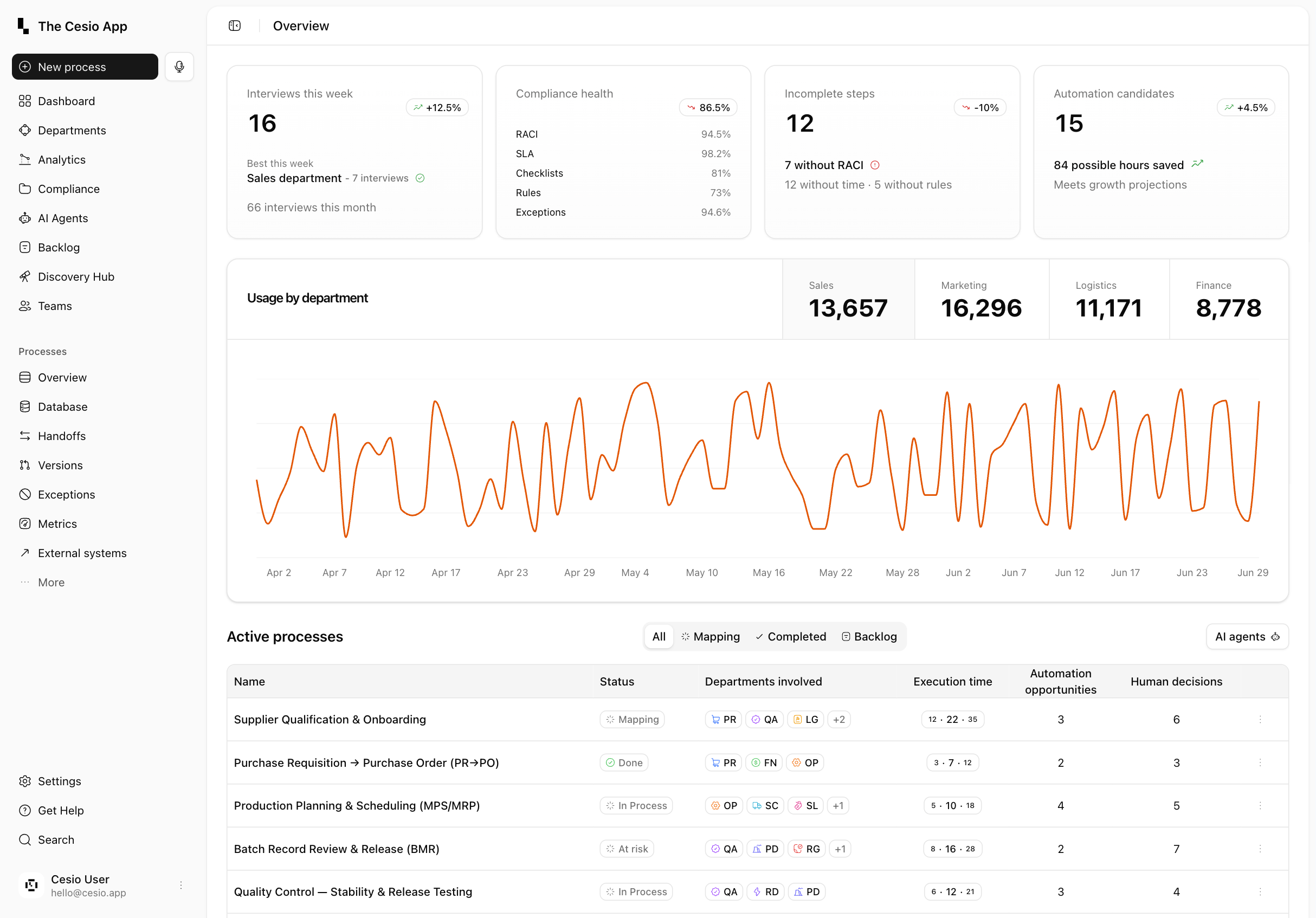Toggle the Backlog filter pill
Screen dimensions: 1316x918
coord(869,636)
